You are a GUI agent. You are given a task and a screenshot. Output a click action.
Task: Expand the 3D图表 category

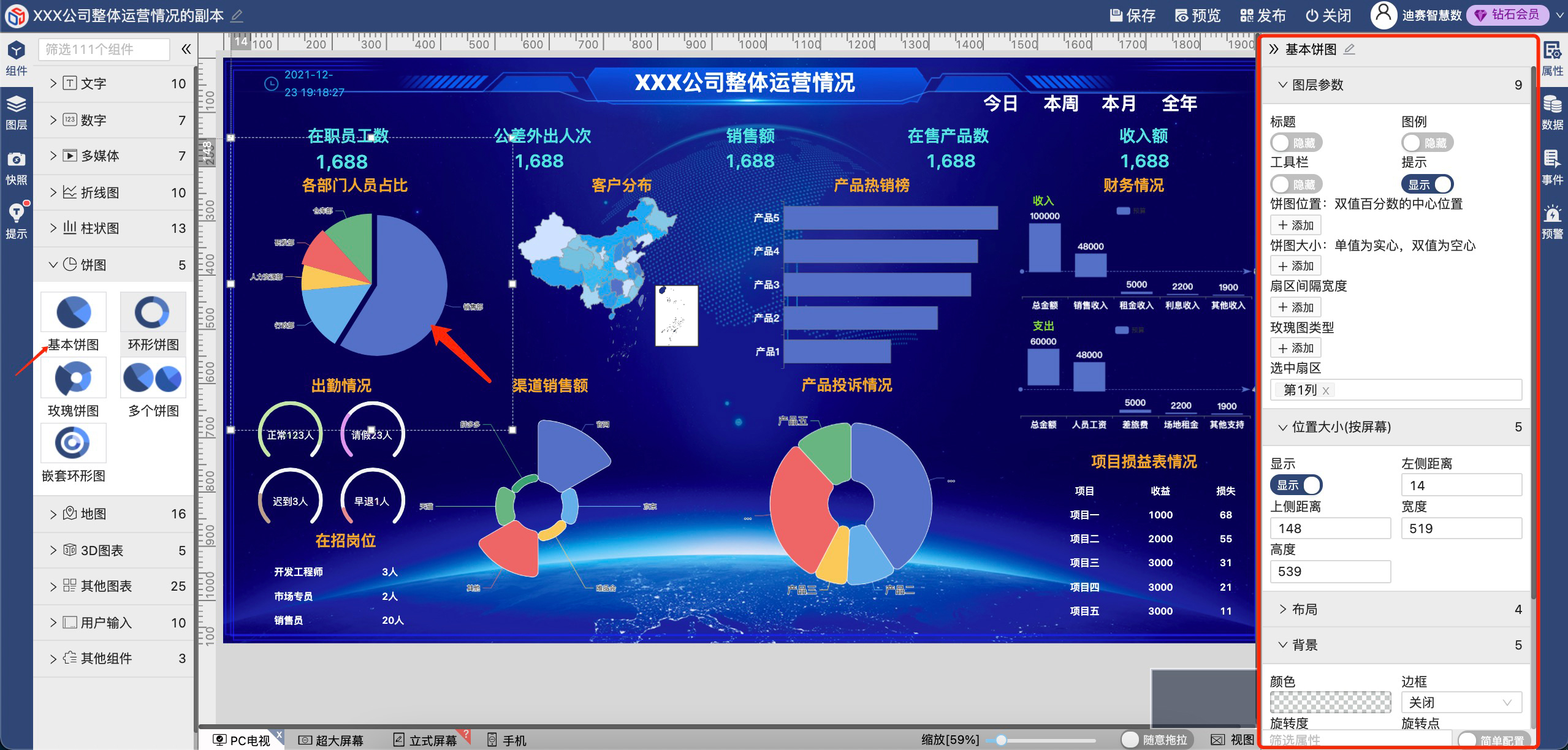pos(114,550)
